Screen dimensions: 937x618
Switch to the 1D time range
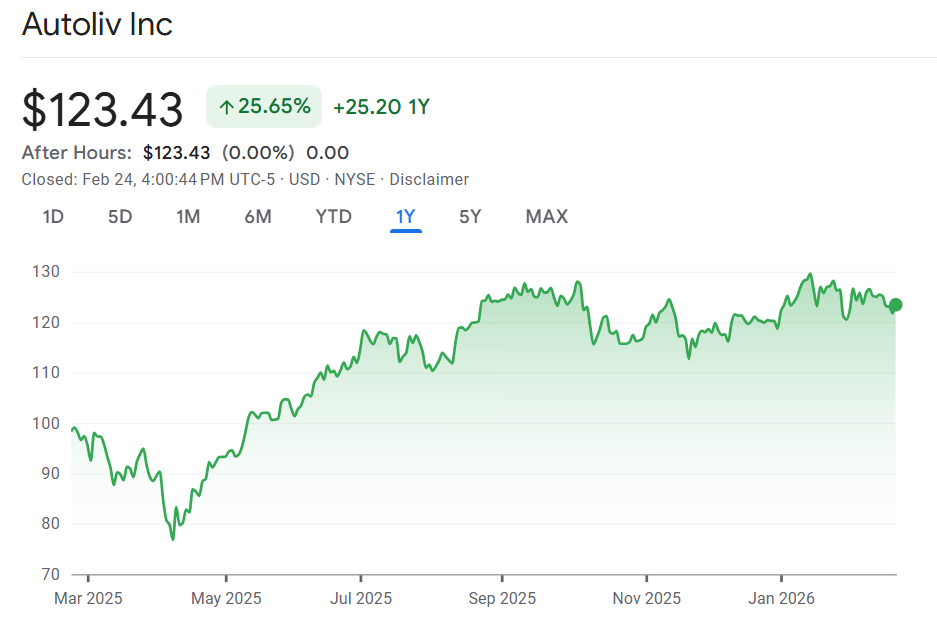[53, 216]
